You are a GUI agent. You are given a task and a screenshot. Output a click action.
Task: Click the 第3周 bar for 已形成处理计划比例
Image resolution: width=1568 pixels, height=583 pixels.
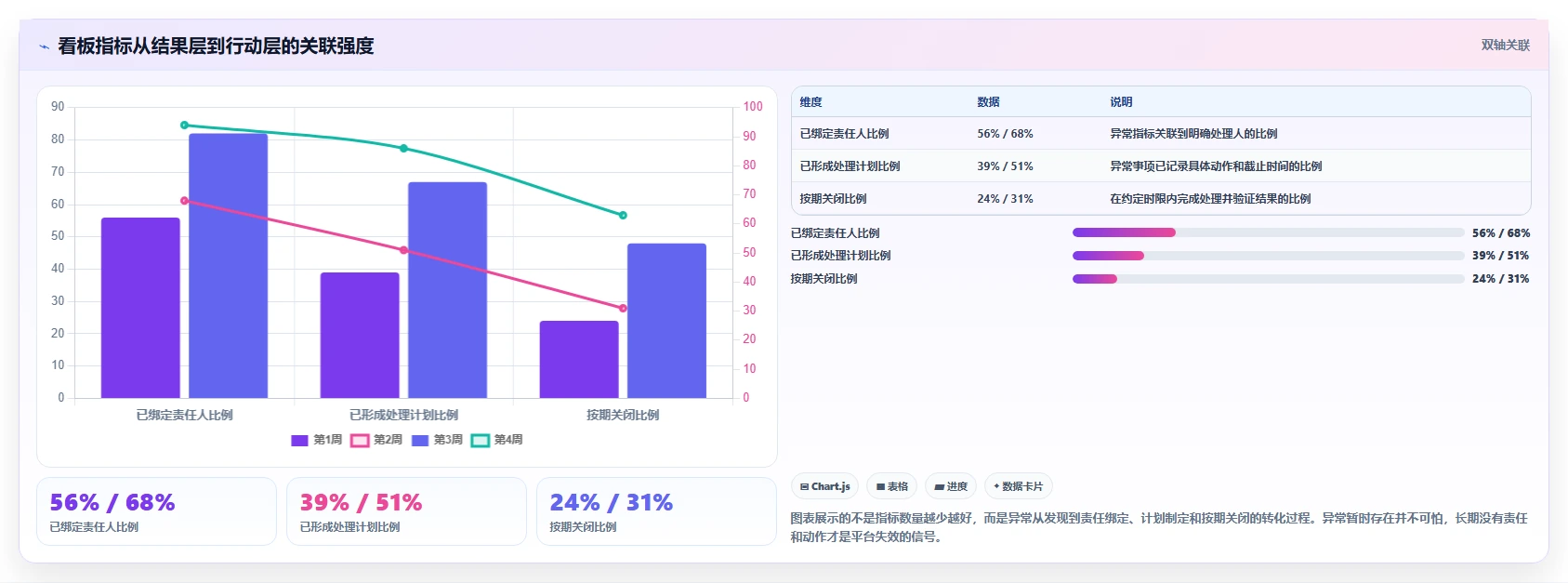tap(447, 290)
